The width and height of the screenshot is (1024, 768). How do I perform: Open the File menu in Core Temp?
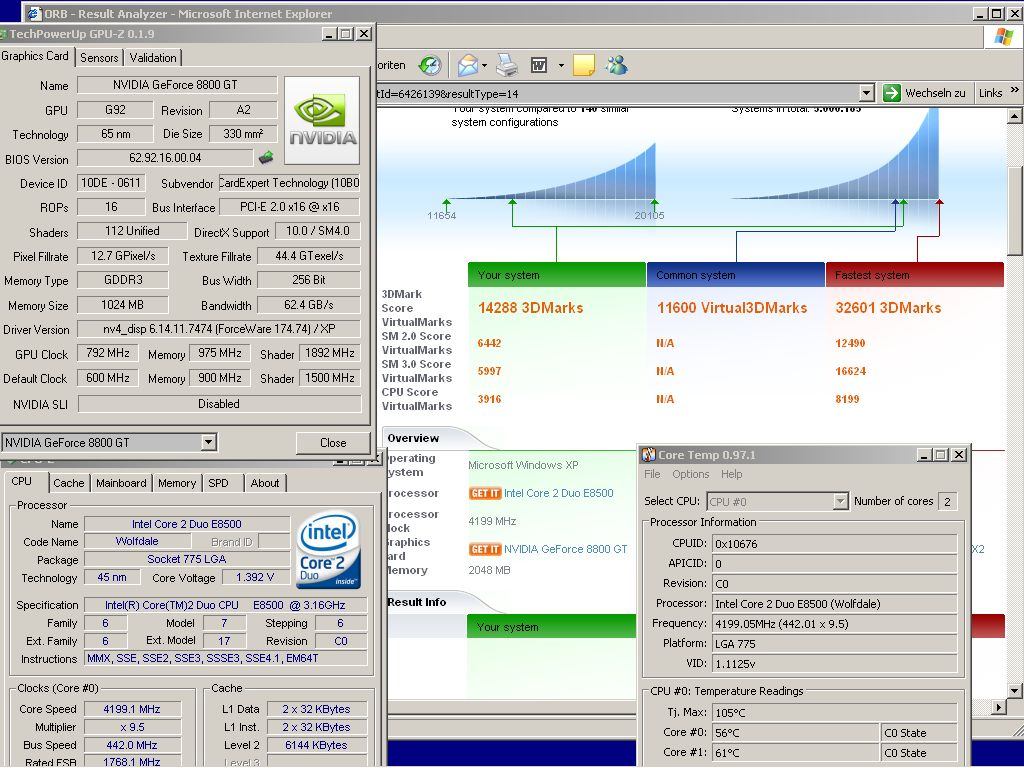[x=652, y=474]
